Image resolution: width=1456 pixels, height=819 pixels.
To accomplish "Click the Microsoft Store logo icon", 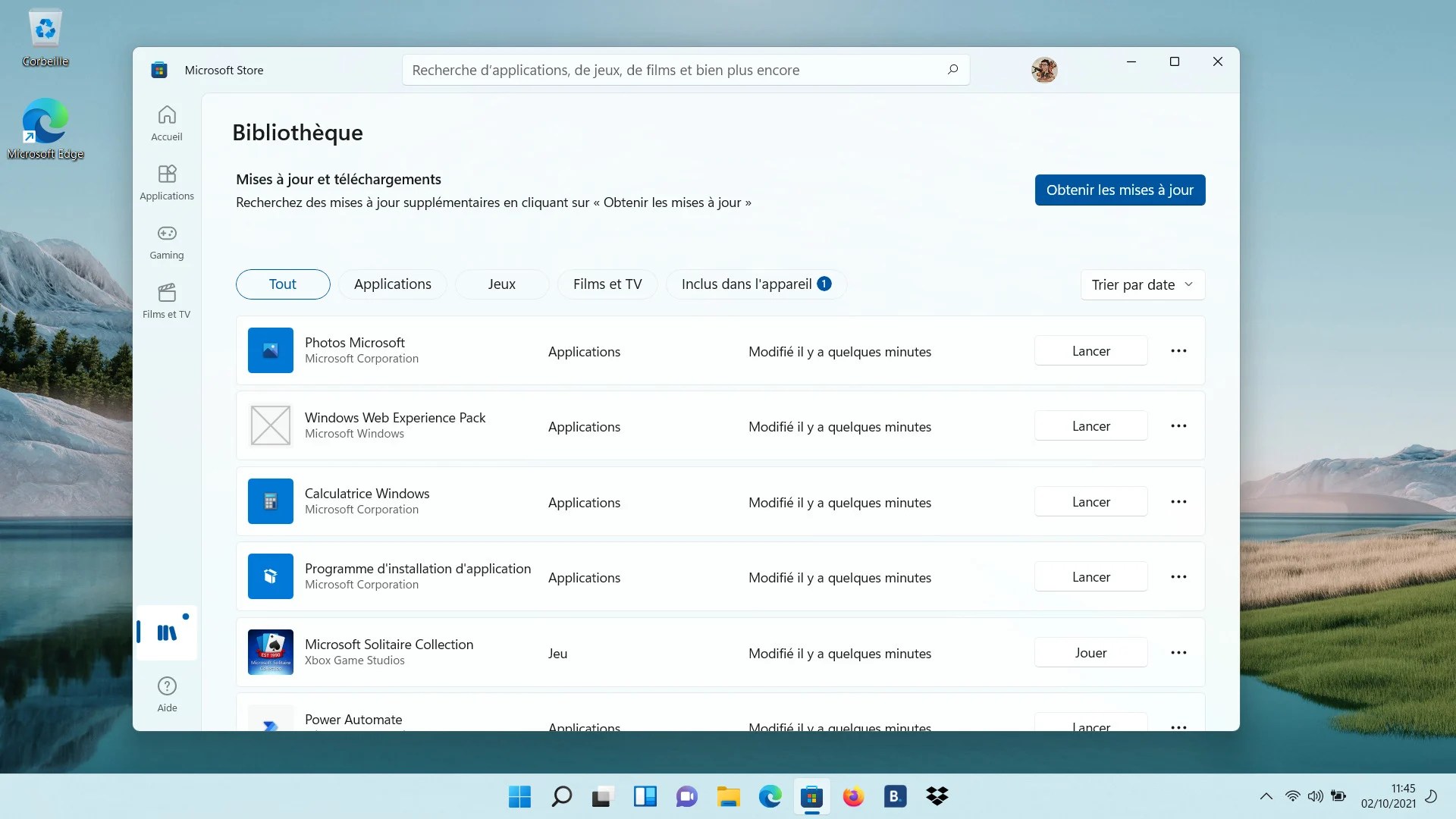I will pos(159,70).
